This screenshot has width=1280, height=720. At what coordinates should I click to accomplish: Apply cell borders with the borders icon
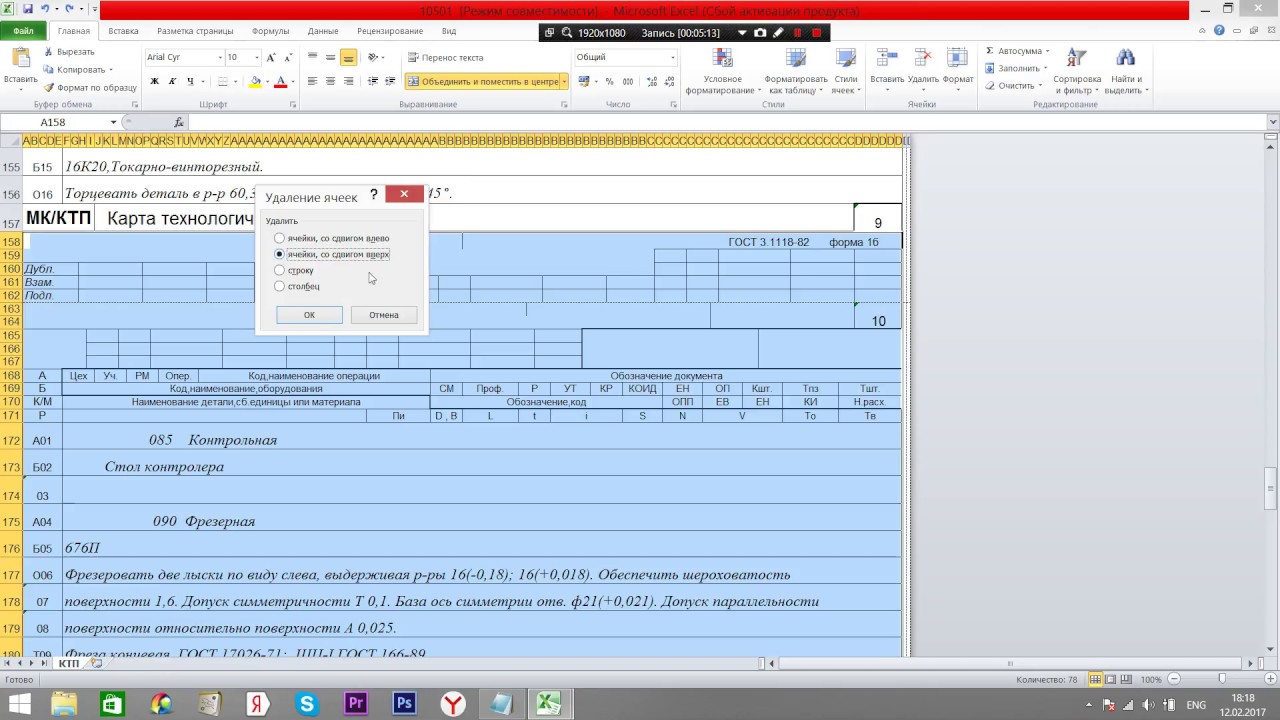[x=223, y=82]
